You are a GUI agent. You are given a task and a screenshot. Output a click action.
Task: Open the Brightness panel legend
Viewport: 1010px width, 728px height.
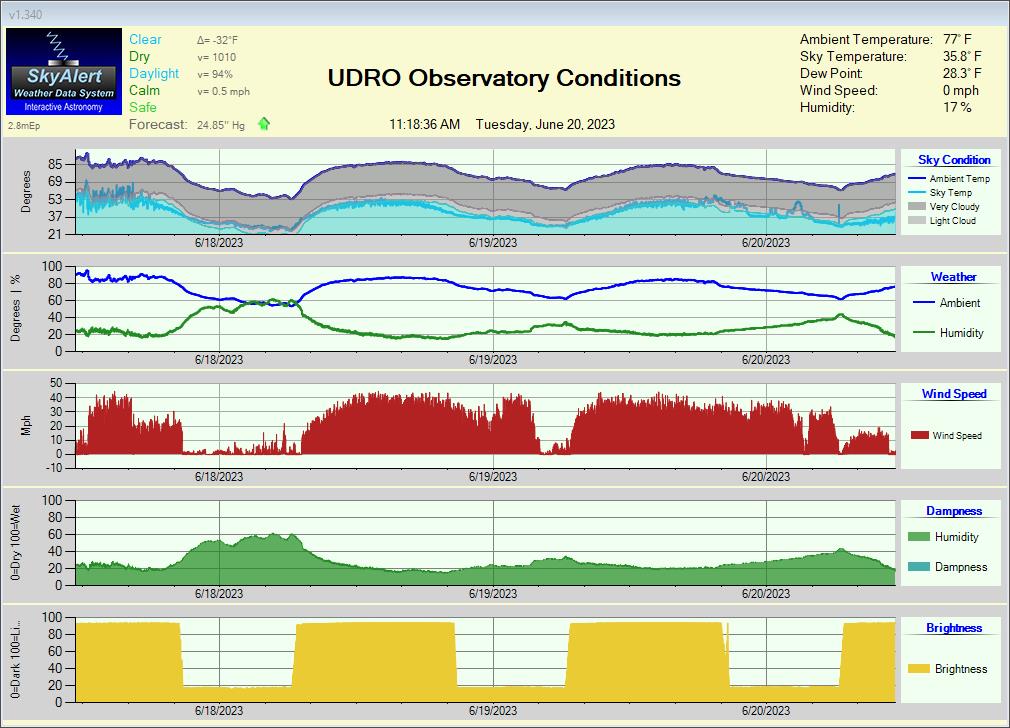click(953, 627)
